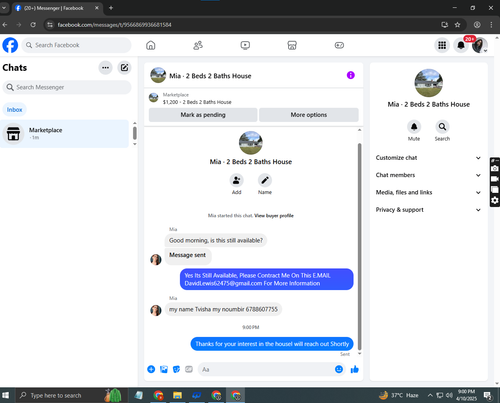
Task: Open weather 37°C Haze widget
Action: tap(399, 395)
